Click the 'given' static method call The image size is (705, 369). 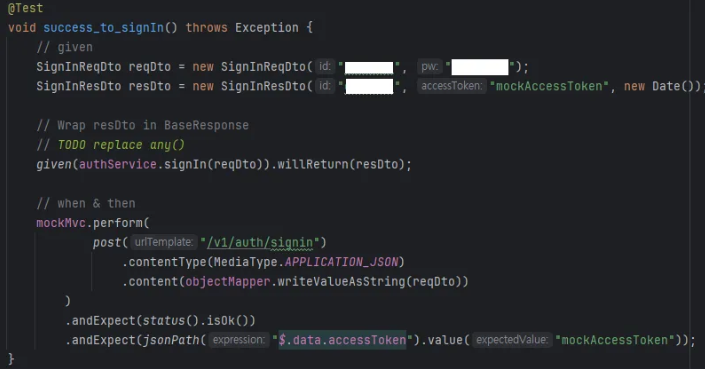coord(54,164)
